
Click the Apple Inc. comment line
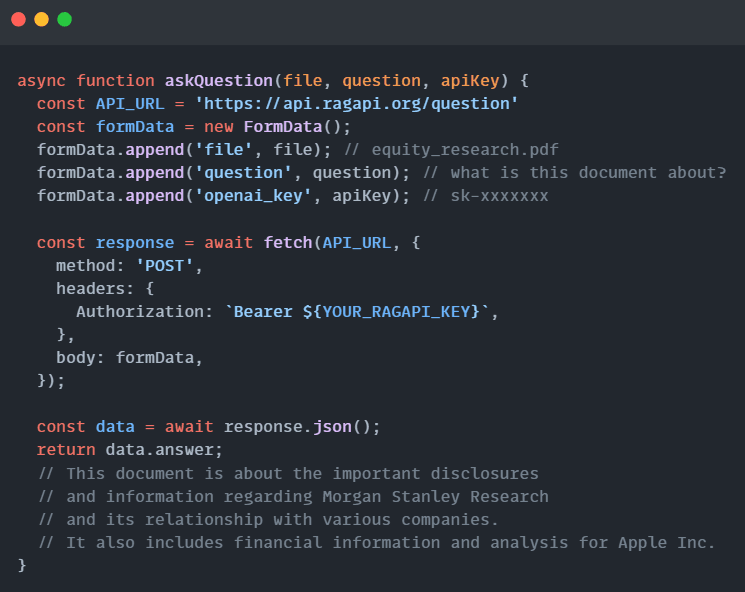click(x=377, y=543)
